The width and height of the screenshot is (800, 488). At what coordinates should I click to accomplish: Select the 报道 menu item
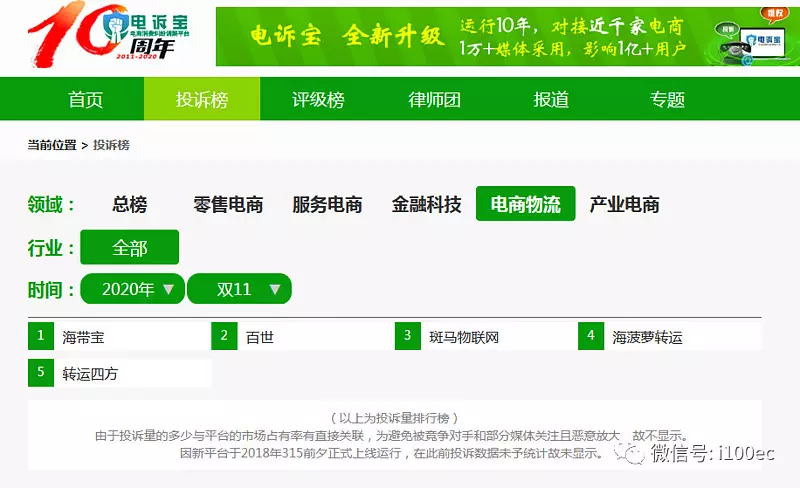click(x=551, y=99)
